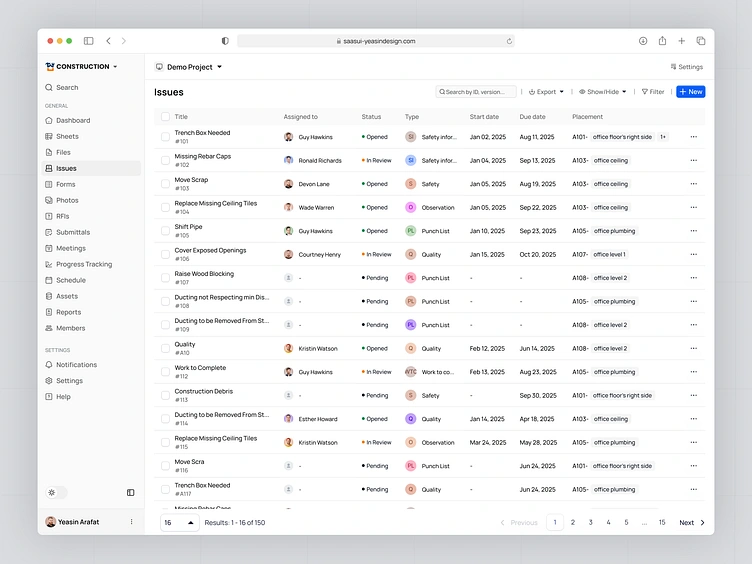Open Forms icon in sidebar

(x=48, y=184)
